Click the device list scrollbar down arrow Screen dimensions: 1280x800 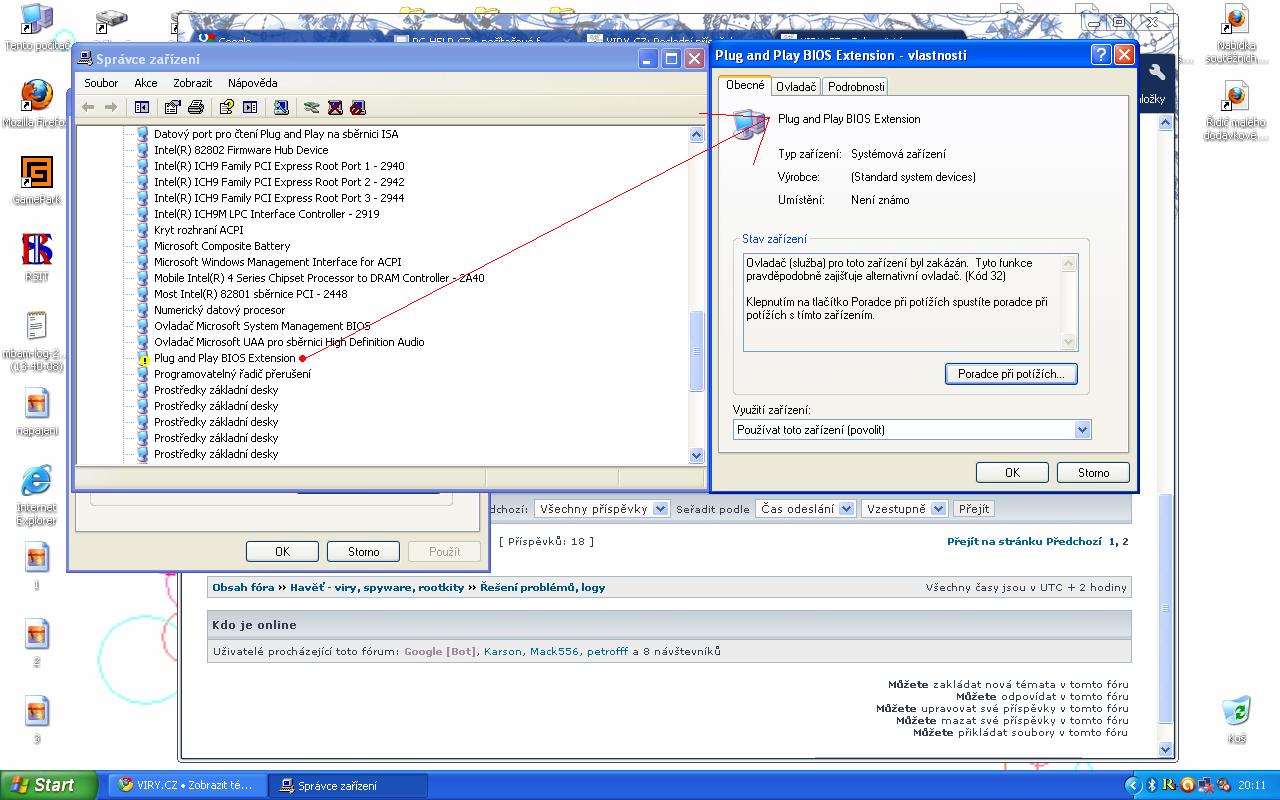click(697, 455)
